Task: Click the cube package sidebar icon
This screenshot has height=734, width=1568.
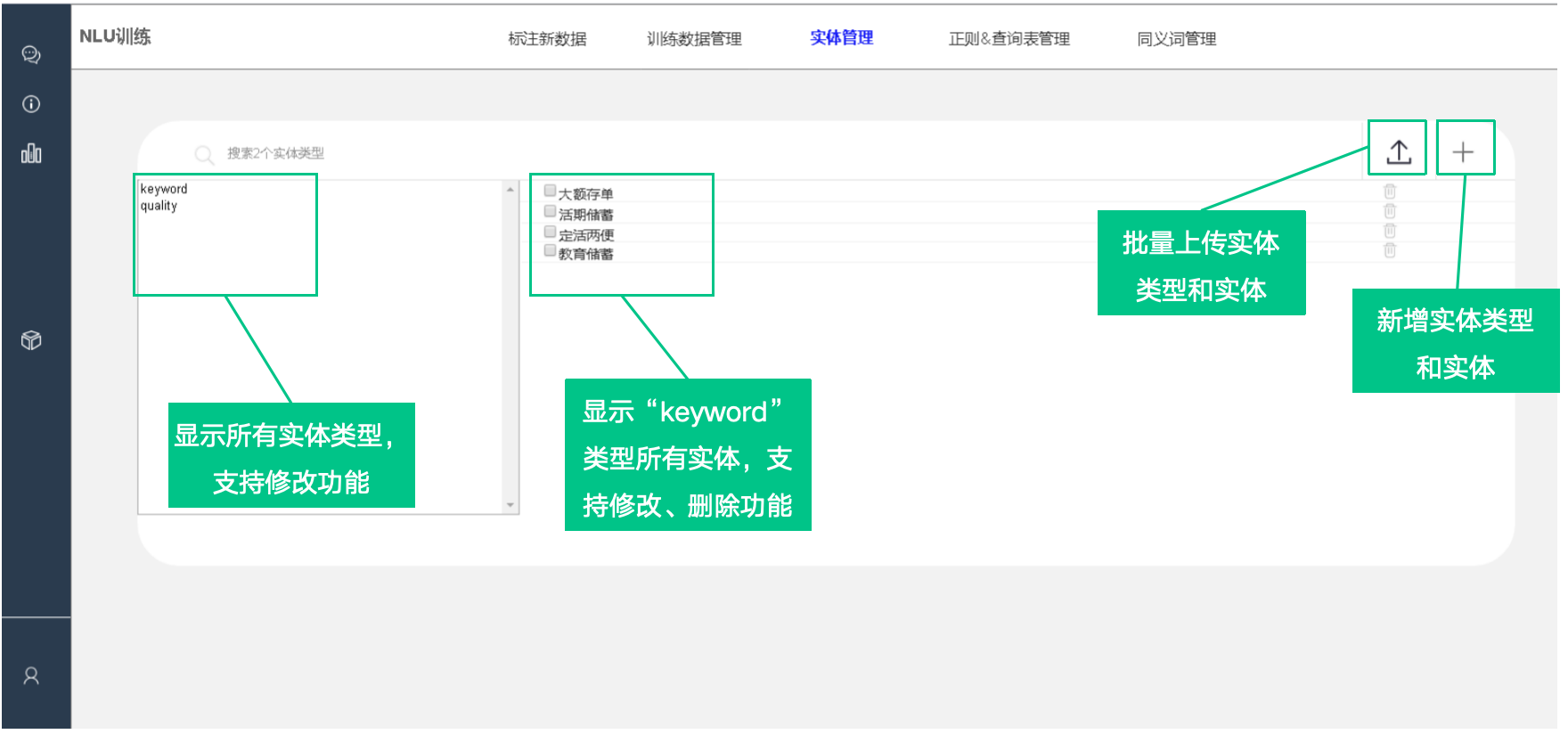Action: point(31,340)
